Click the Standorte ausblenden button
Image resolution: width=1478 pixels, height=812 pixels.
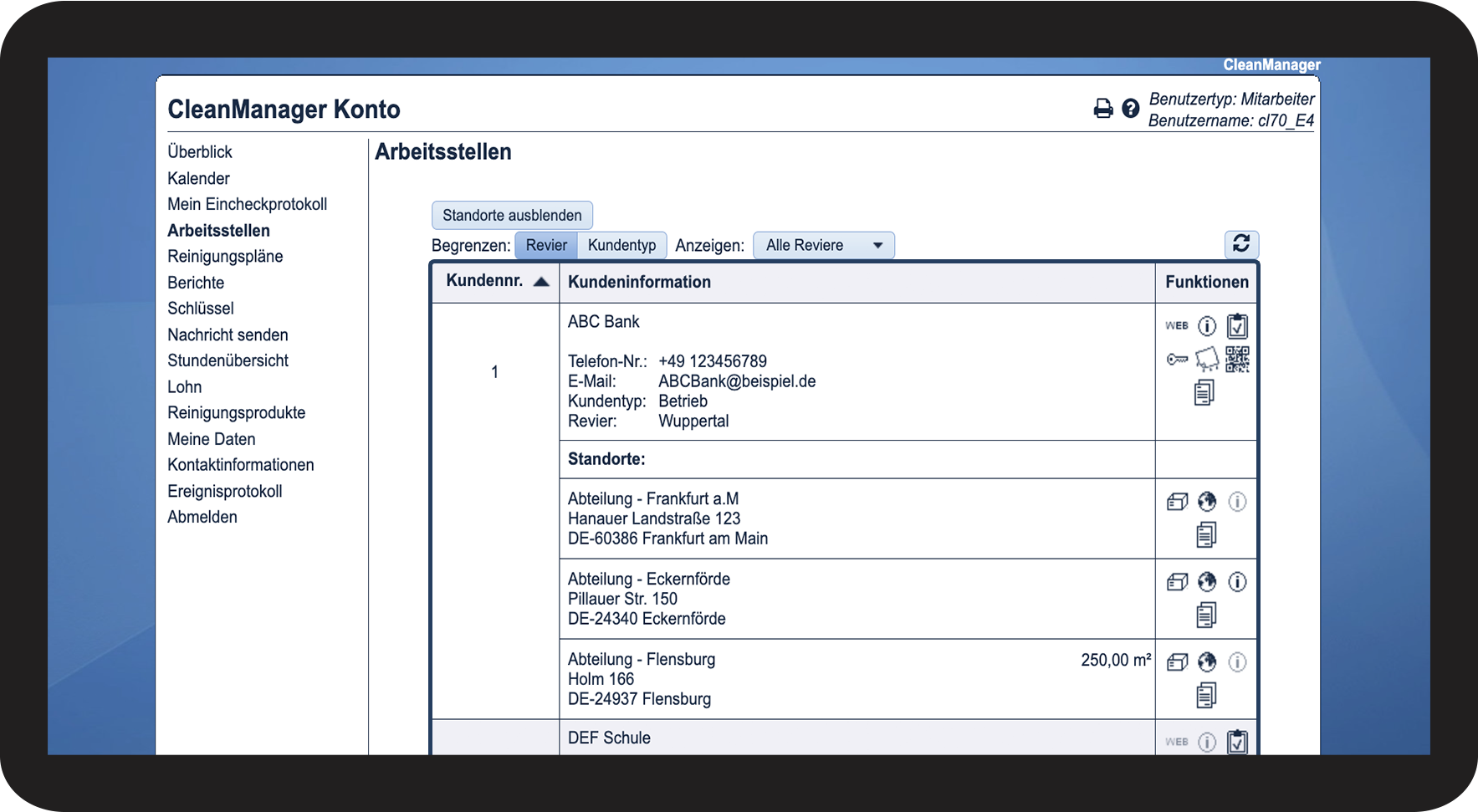tap(512, 215)
